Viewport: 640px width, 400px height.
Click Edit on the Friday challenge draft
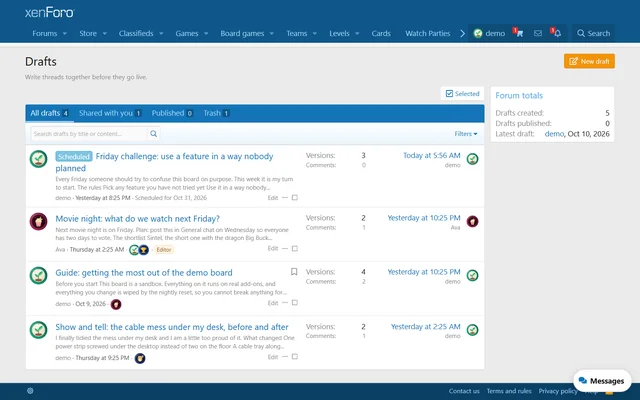[x=273, y=198]
